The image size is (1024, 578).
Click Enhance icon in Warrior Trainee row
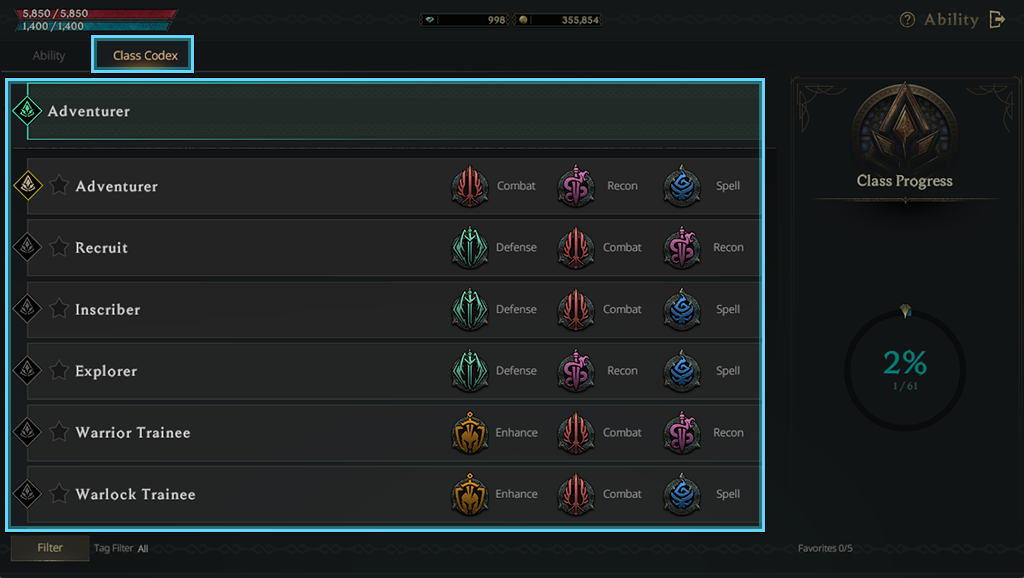(470, 433)
